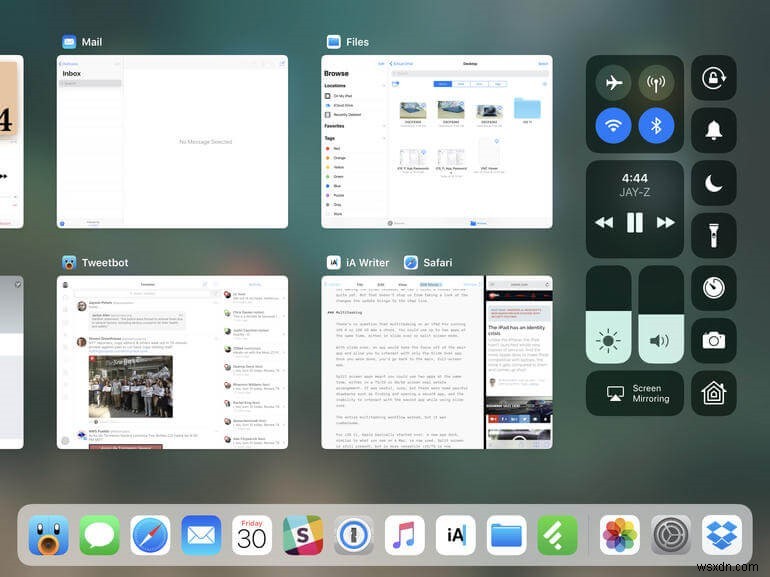Image resolution: width=770 pixels, height=577 pixels.
Task: Open Photos app in the dock
Action: 620,535
